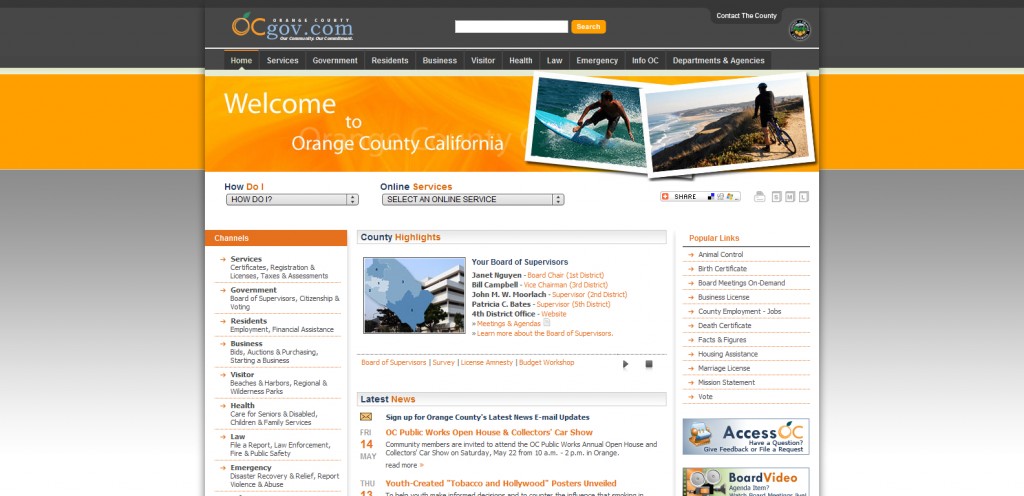Open the Housing Assistance link
1024x496 pixels.
[x=728, y=354]
